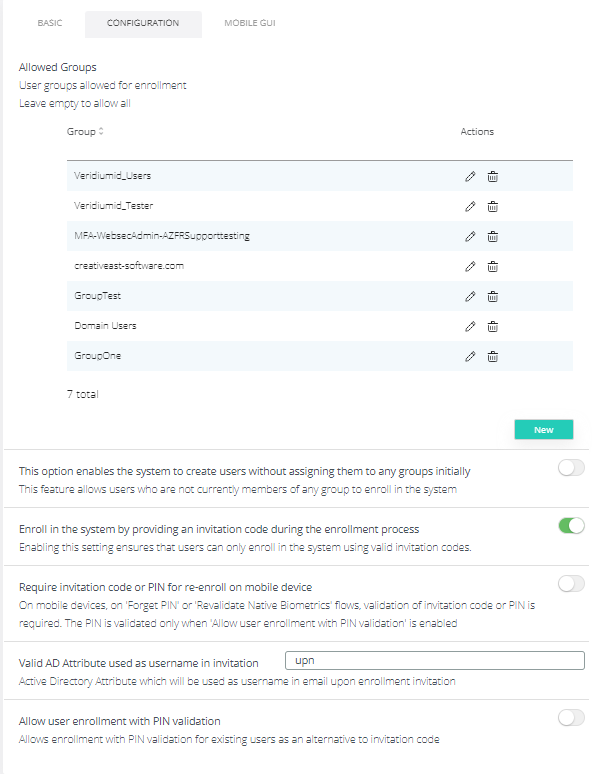
Task: Enable creating users without group assignment
Action: (571, 469)
